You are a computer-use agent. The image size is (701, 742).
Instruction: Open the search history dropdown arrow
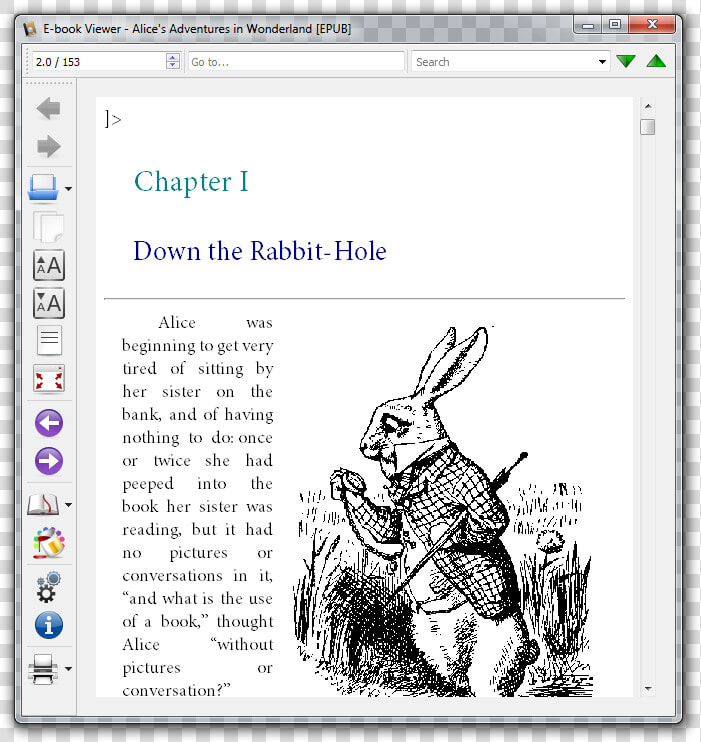602,62
